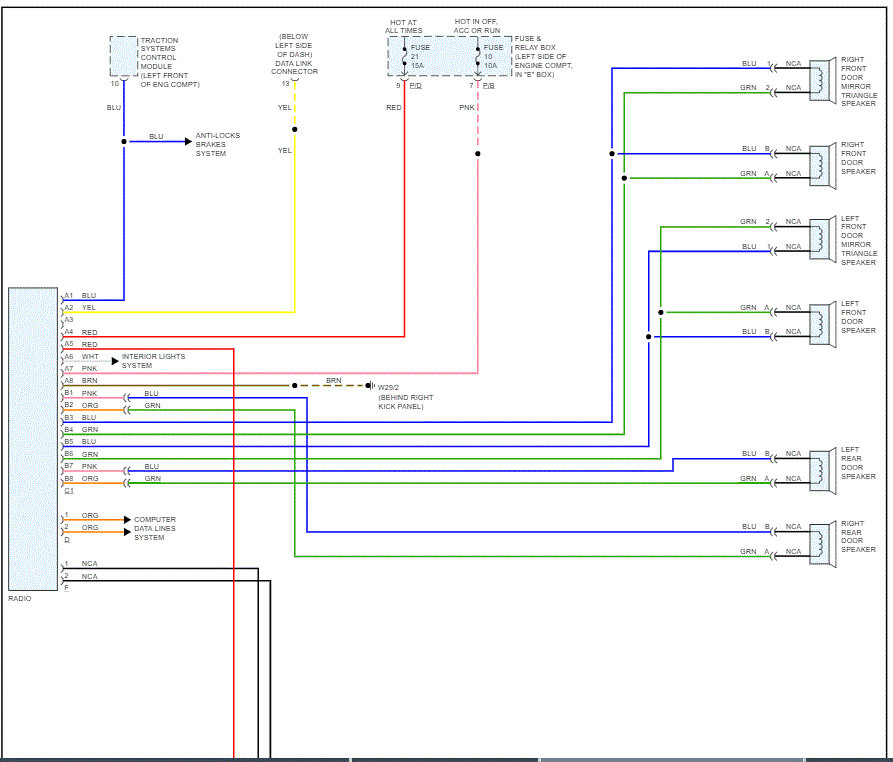
Task: Click 'NCA' at radio connector F pin 2
Action: [x=89, y=576]
